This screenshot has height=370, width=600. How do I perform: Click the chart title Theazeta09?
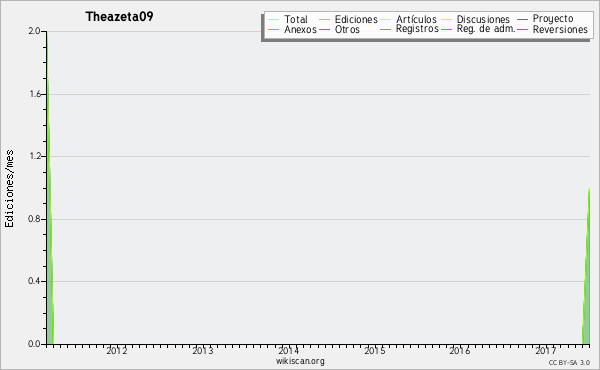pyautogui.click(x=119, y=16)
